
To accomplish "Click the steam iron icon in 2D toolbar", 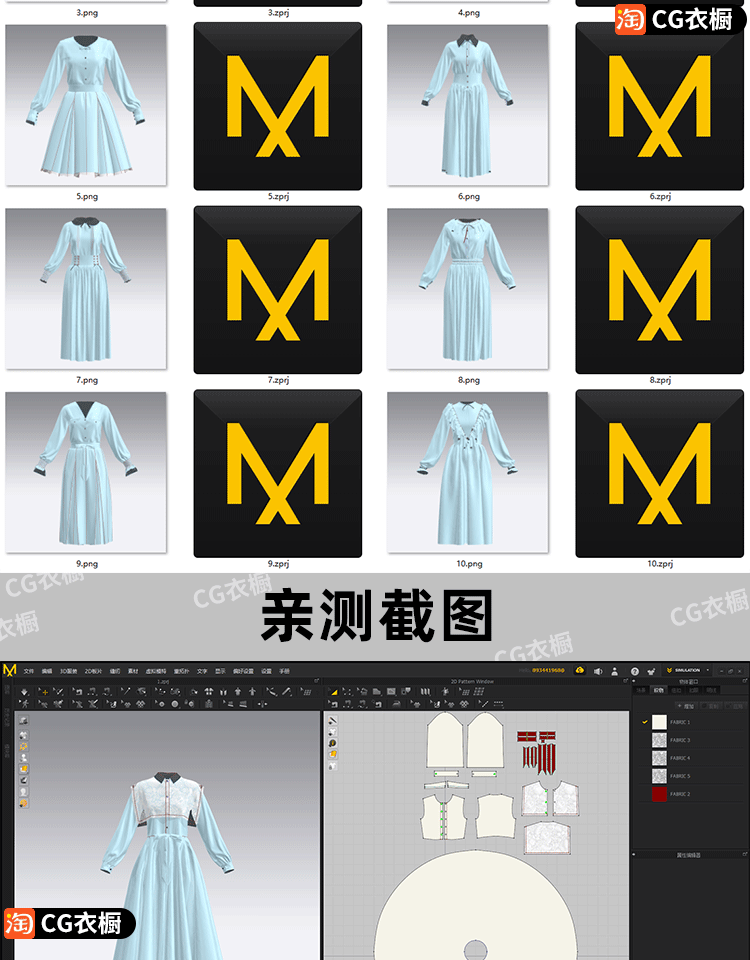I will pos(397,704).
